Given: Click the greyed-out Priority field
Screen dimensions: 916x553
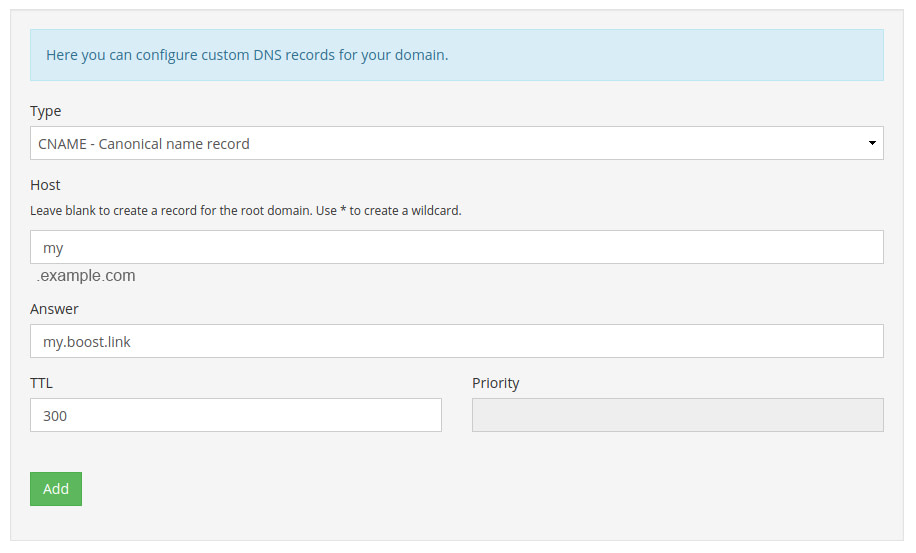Looking at the screenshot, I should pyautogui.click(x=678, y=415).
